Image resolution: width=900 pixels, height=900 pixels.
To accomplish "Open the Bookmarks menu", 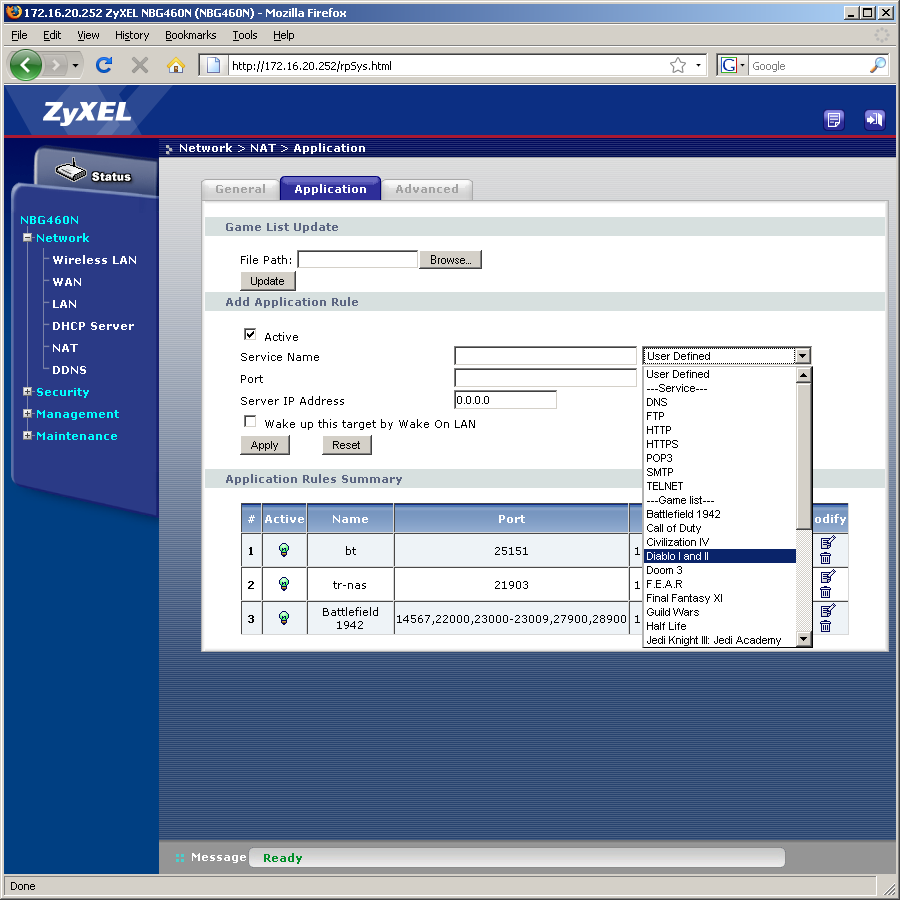I will click(191, 35).
